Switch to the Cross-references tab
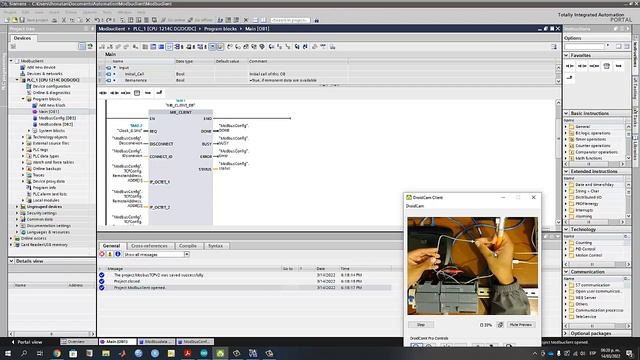This screenshot has width=640, height=360. coord(149,246)
